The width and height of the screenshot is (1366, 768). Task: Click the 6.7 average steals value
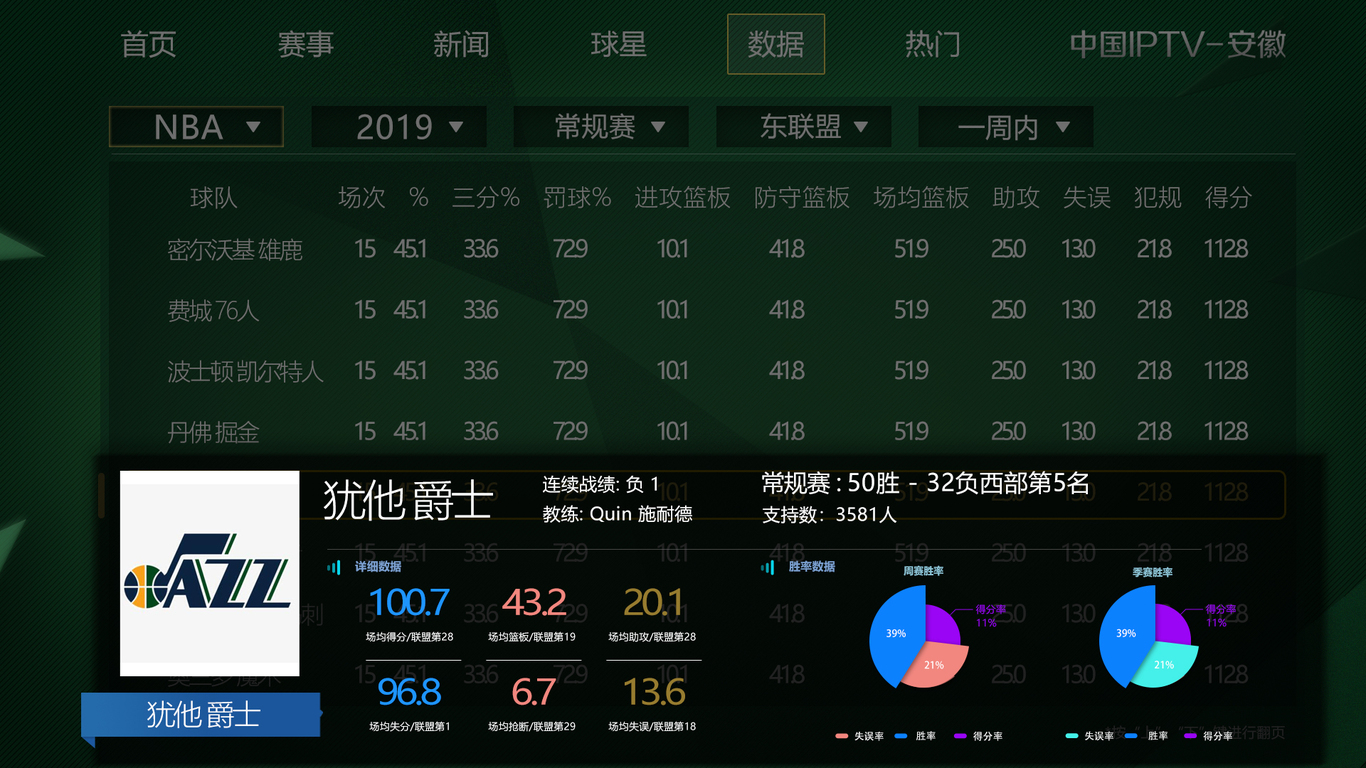click(533, 692)
